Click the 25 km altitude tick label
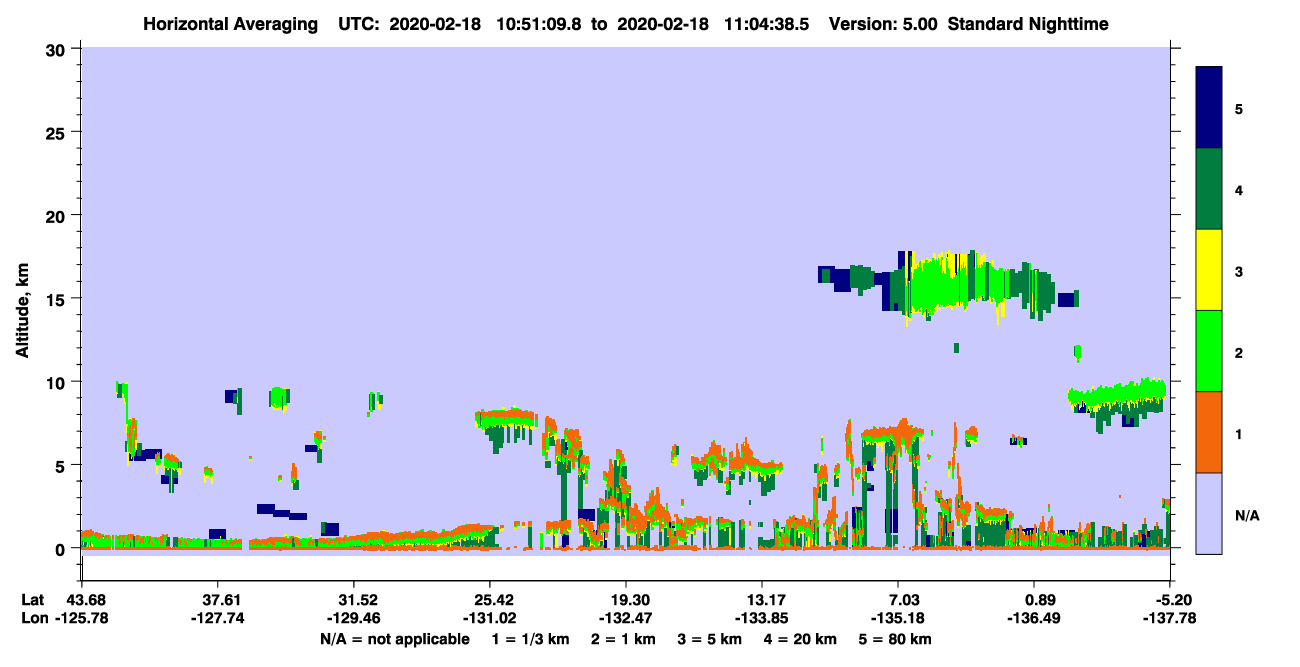This screenshot has width=1300, height=667. point(58,133)
